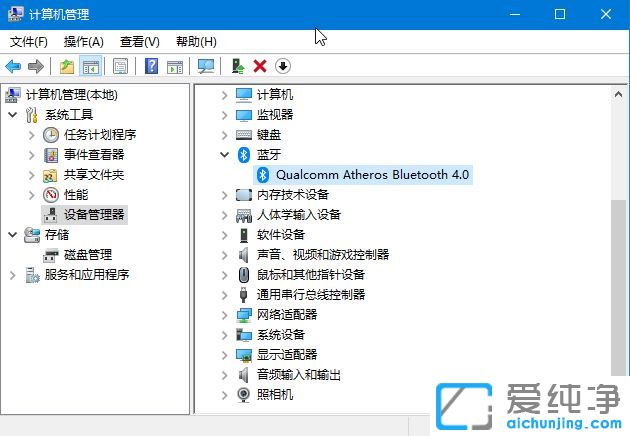Open the 查看(V) menu

[x=139, y=41]
